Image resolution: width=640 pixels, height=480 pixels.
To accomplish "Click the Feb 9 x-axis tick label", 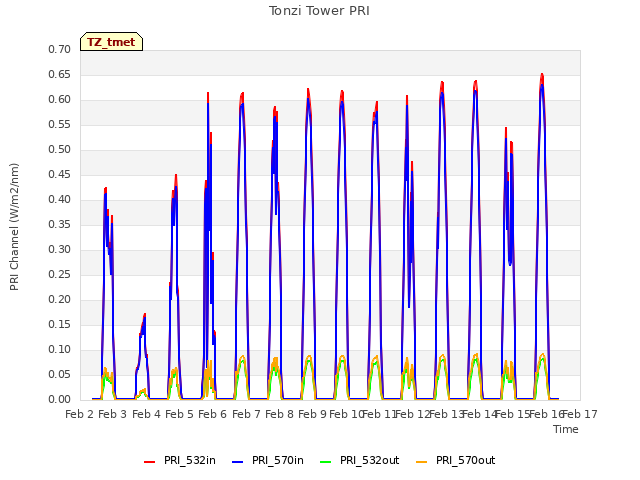I will point(312,414).
